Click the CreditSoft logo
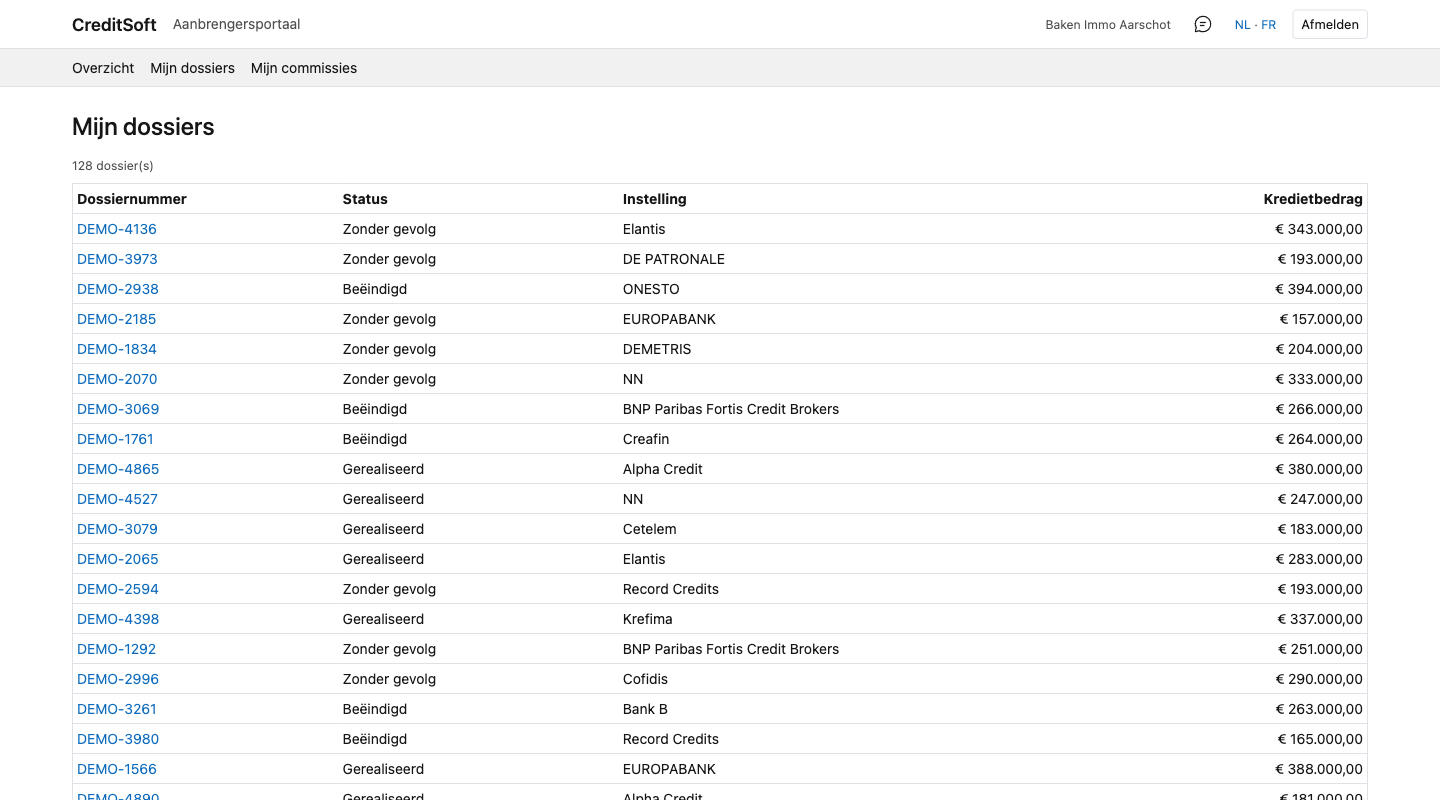This screenshot has height=800, width=1440. click(114, 25)
